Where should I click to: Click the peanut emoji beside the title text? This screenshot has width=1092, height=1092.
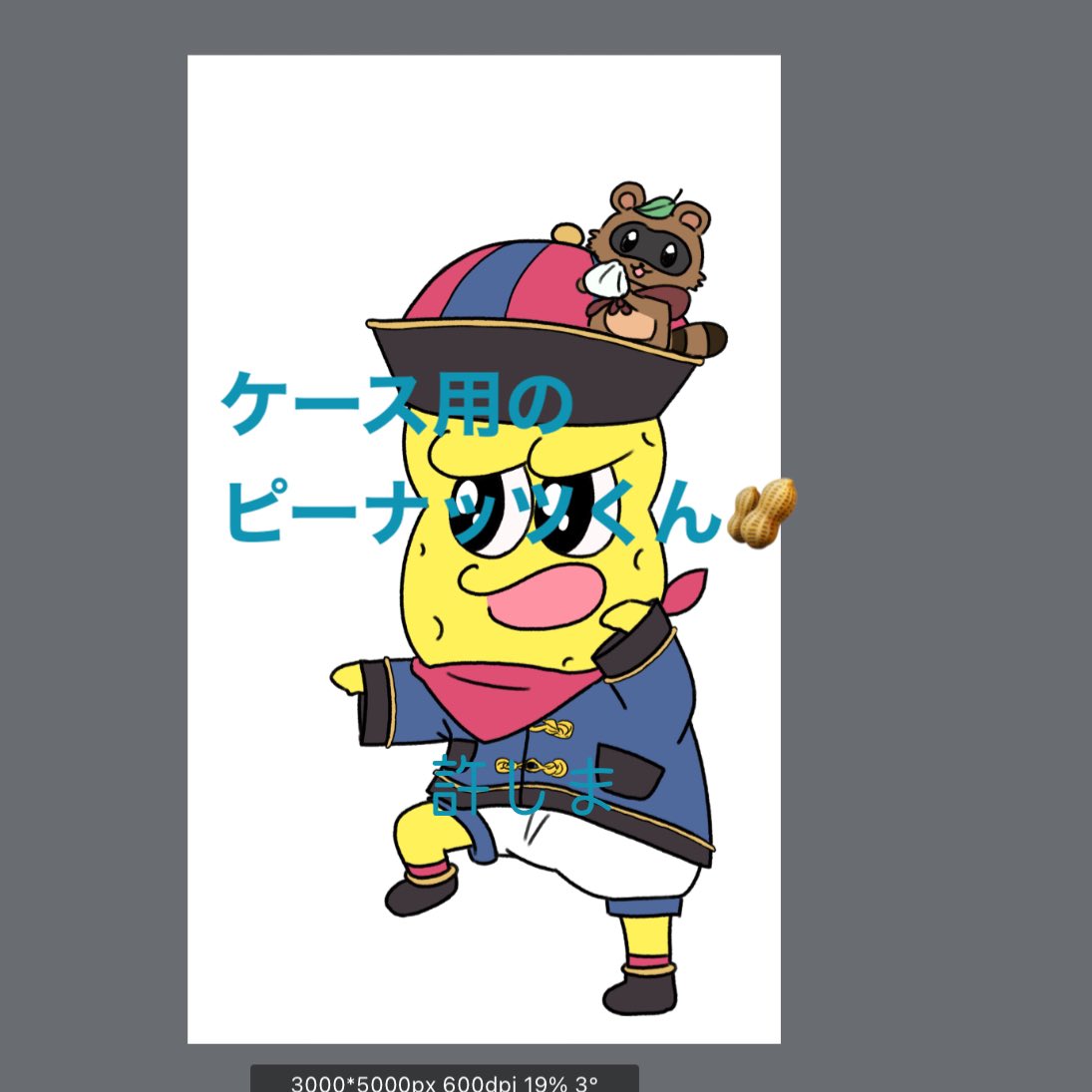point(761,512)
